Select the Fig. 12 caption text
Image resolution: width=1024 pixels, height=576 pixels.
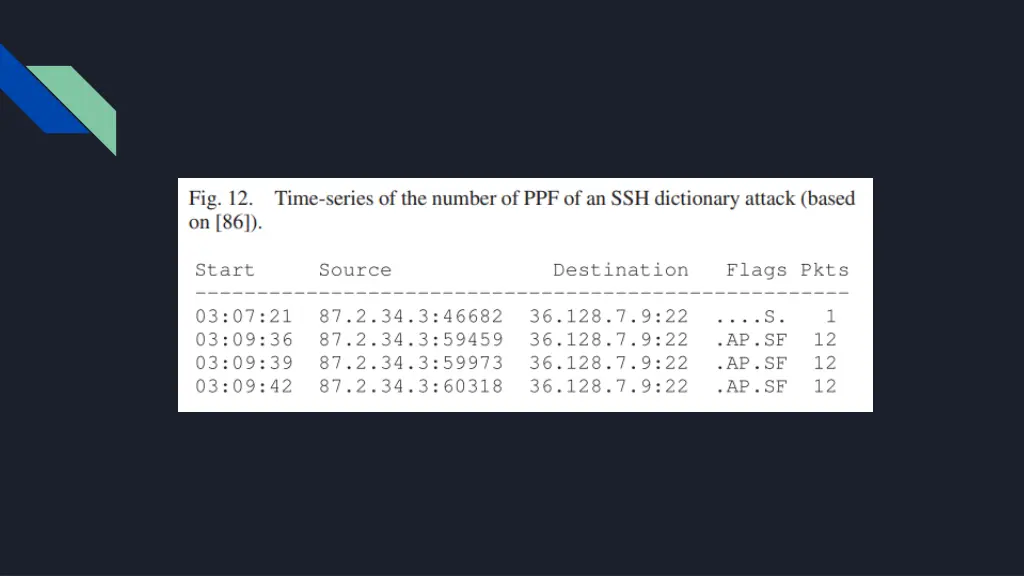coord(521,210)
